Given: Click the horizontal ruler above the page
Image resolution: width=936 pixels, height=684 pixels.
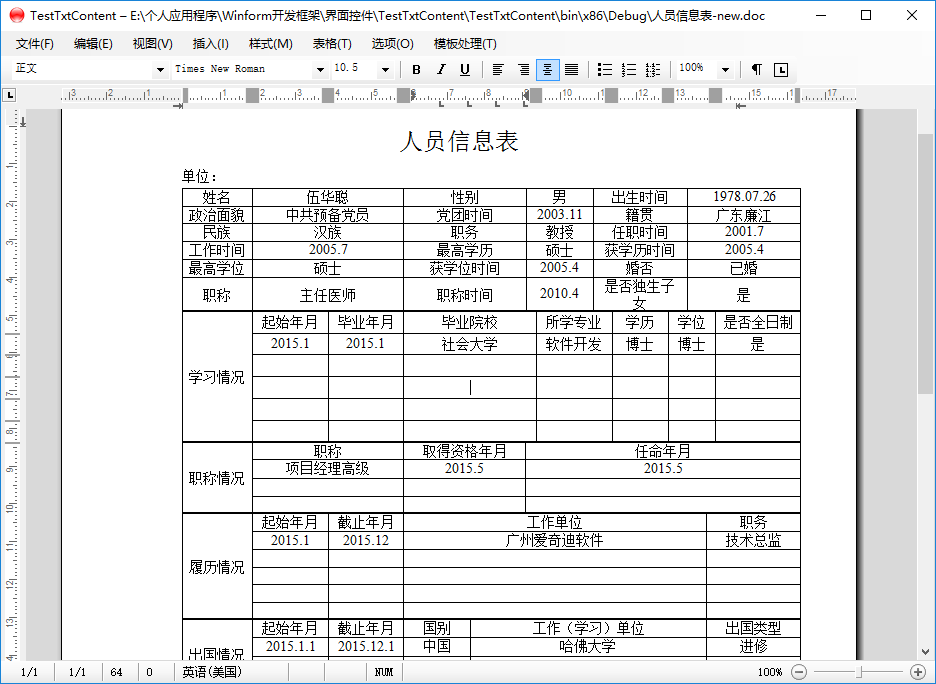Looking at the screenshot, I should pos(458,95).
